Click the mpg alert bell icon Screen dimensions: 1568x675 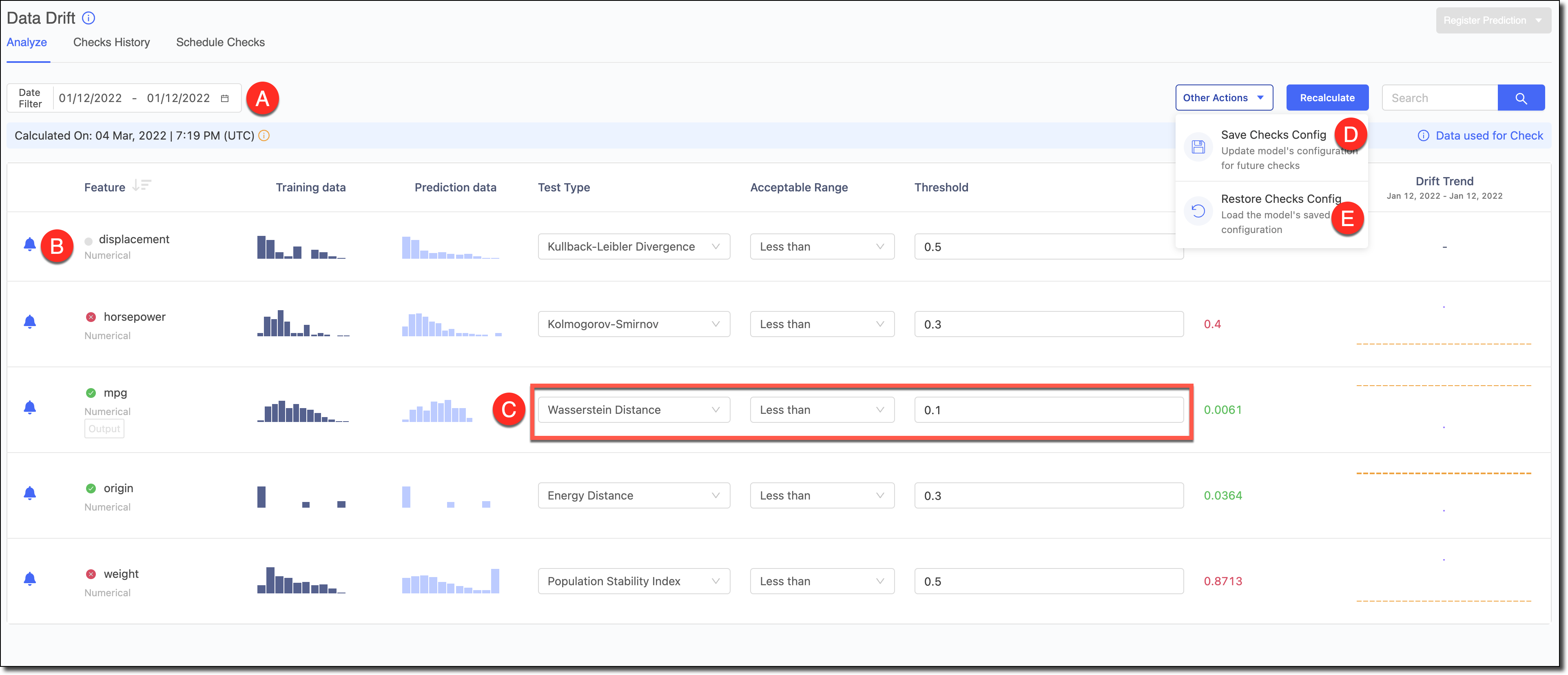[x=30, y=409]
